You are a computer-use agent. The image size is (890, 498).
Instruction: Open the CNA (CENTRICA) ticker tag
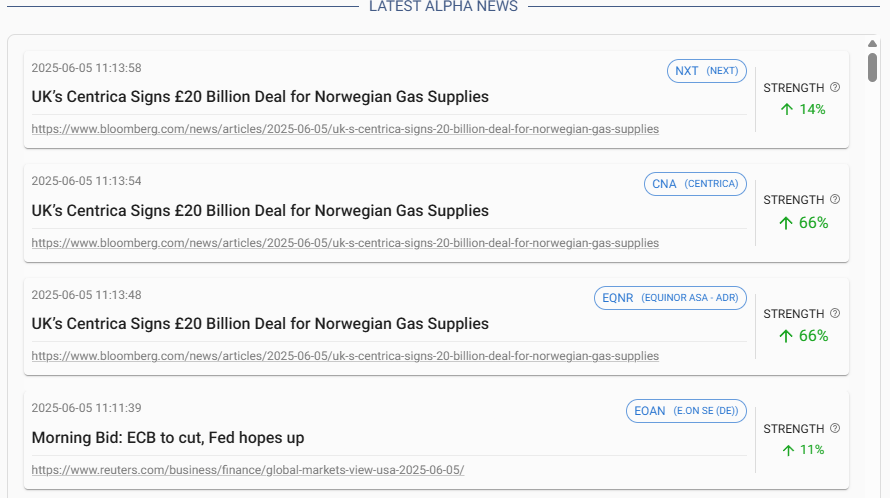[695, 184]
